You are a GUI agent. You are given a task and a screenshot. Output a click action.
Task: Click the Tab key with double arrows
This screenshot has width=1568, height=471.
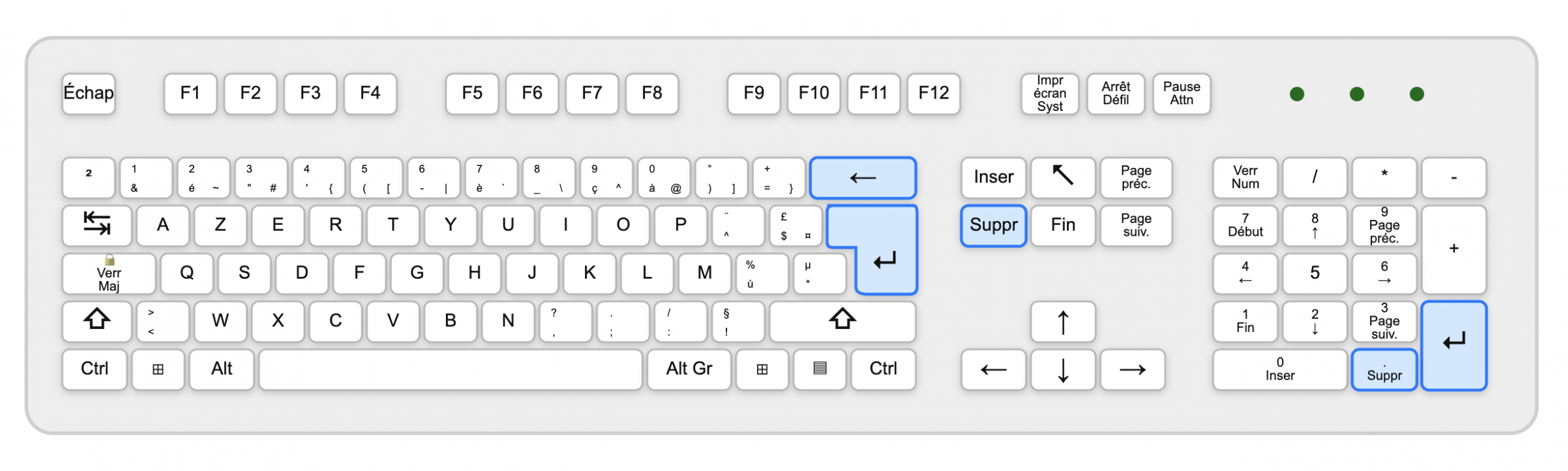tap(97, 225)
